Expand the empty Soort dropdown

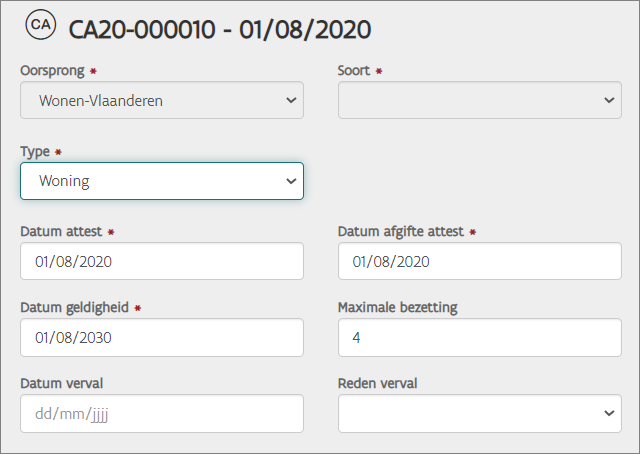click(480, 100)
